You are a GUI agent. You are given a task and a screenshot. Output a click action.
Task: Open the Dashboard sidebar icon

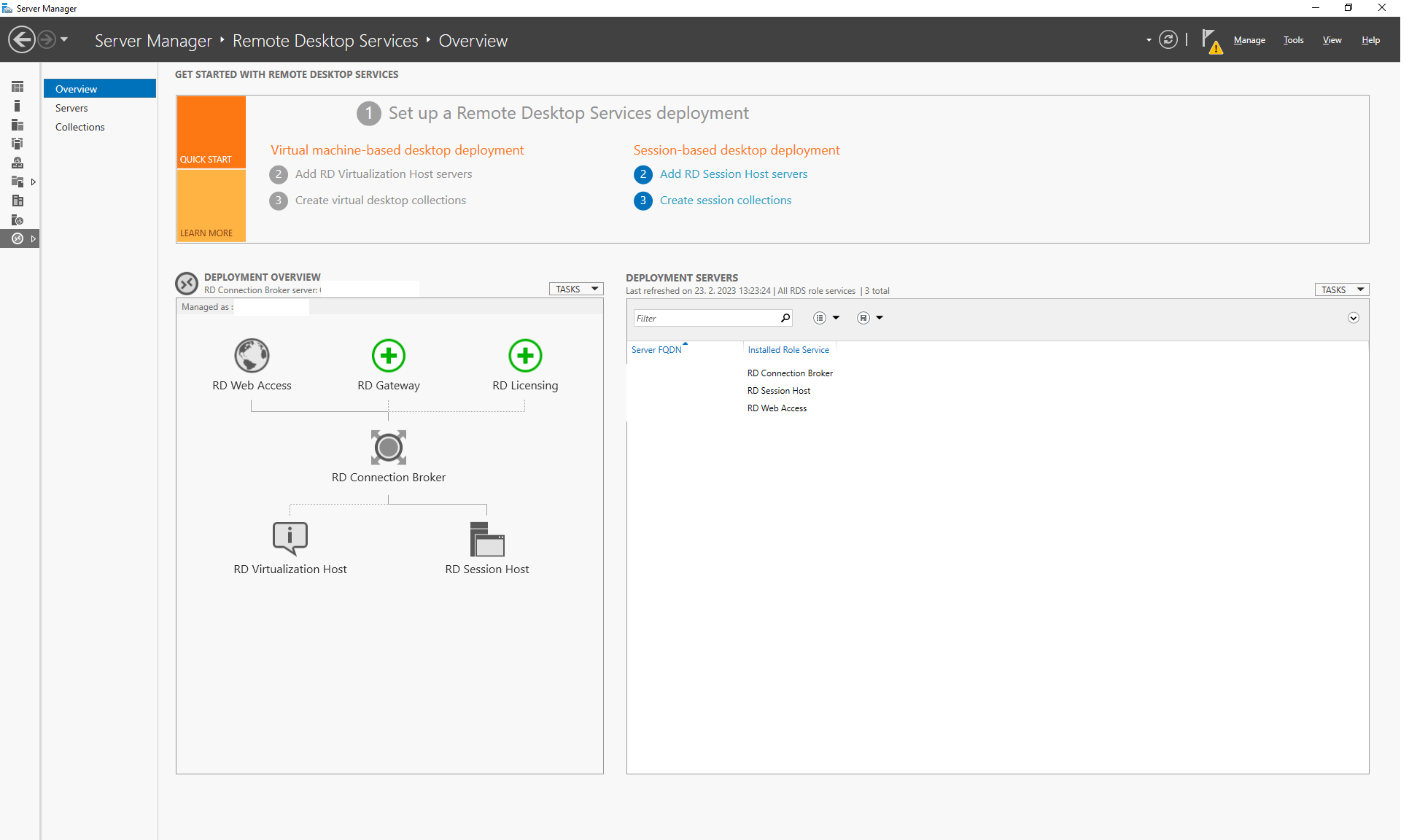(18, 87)
